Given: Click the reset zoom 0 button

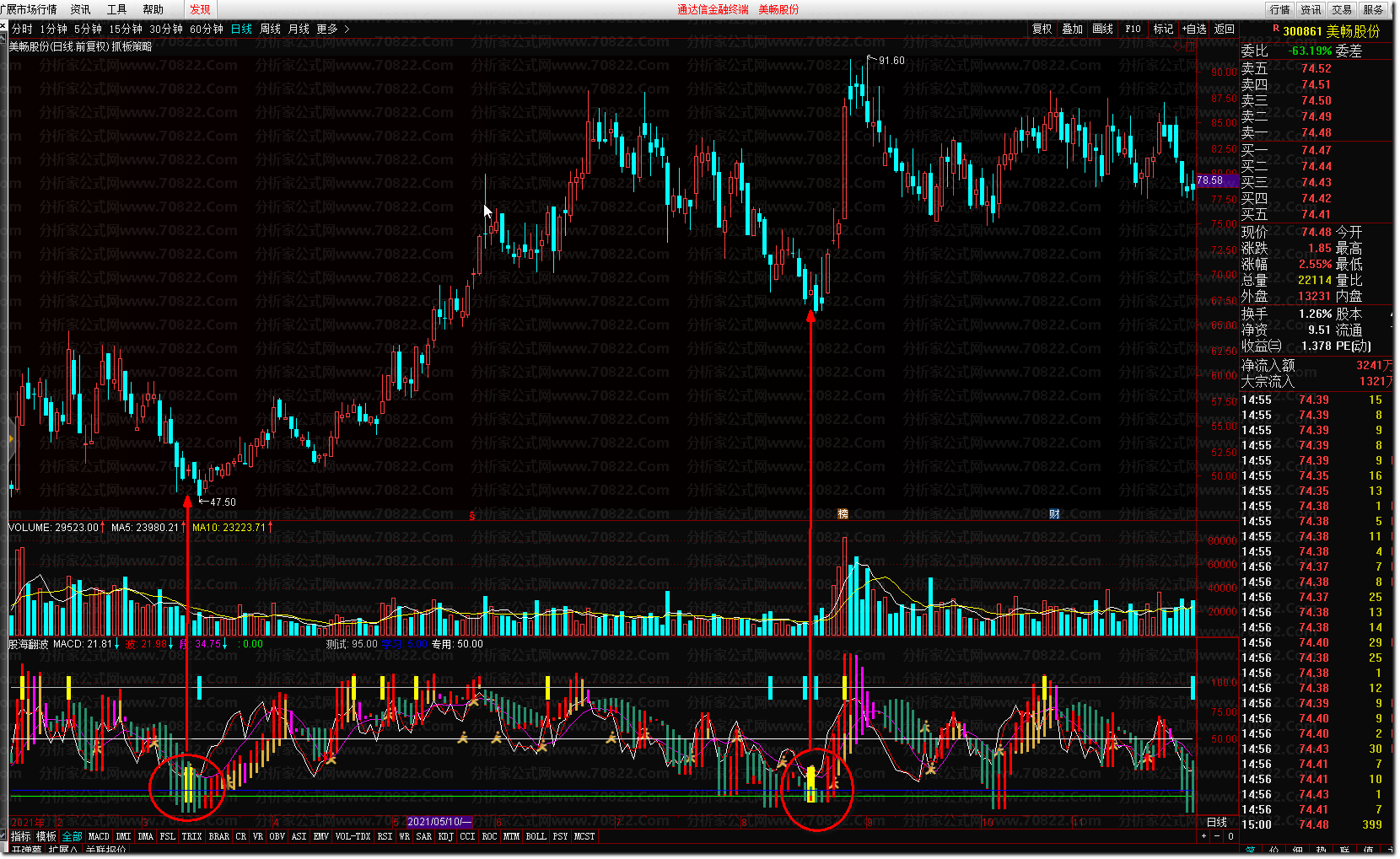Looking at the screenshot, I should tap(1230, 836).
